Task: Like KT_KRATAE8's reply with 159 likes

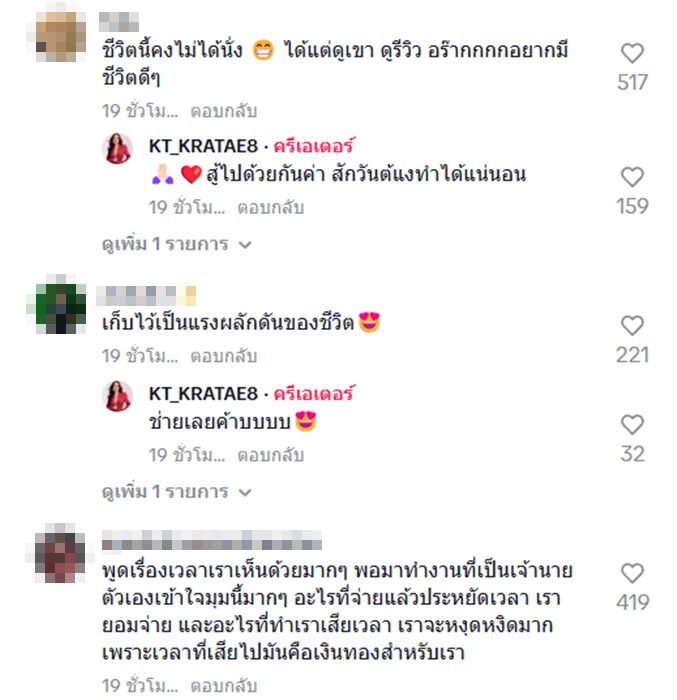Action: pyautogui.click(x=632, y=177)
